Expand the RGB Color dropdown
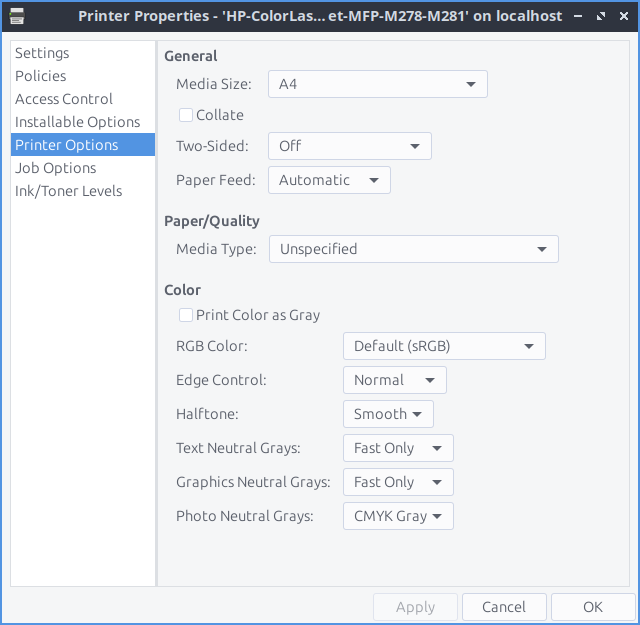 pos(443,347)
